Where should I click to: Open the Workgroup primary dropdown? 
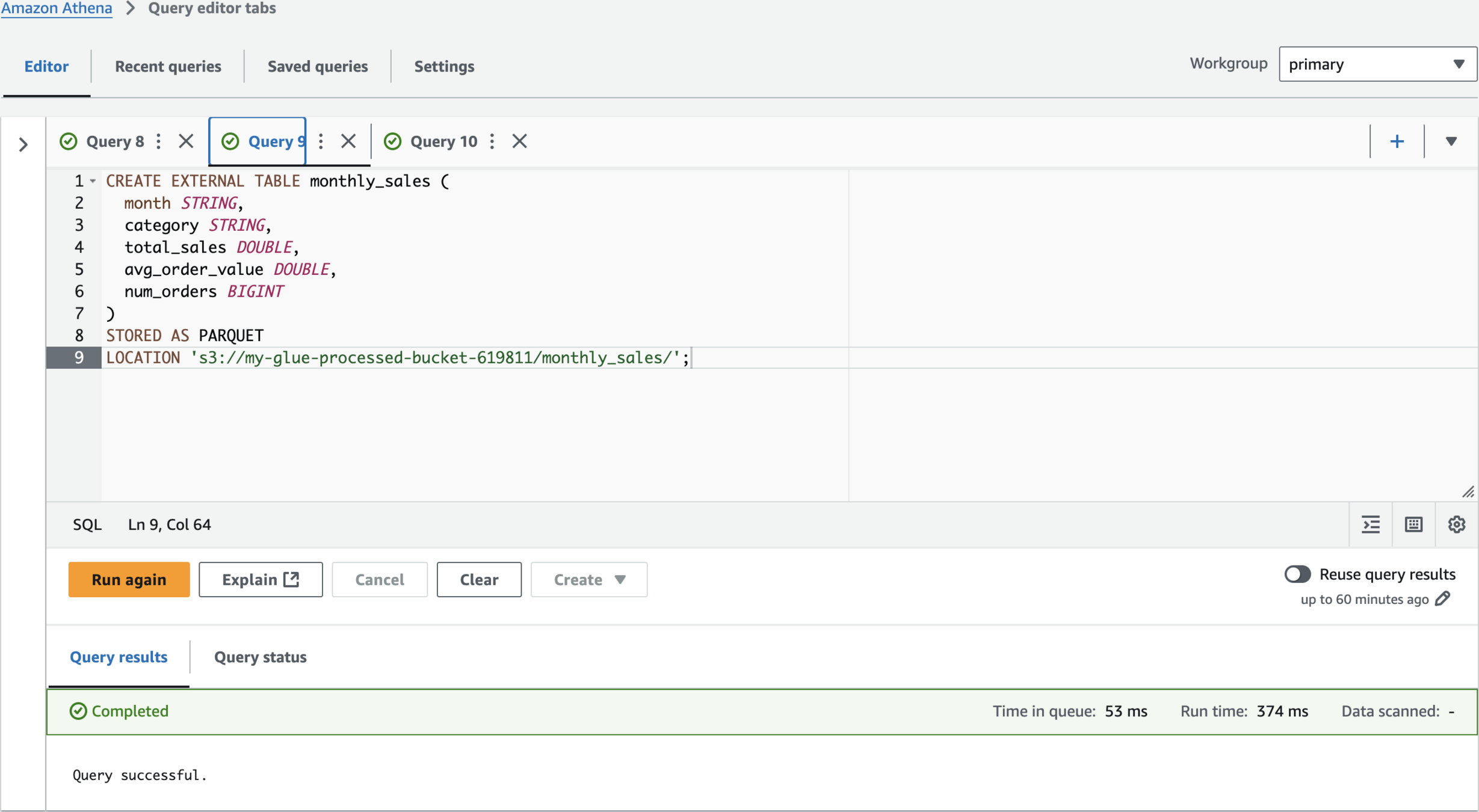pyautogui.click(x=1377, y=64)
